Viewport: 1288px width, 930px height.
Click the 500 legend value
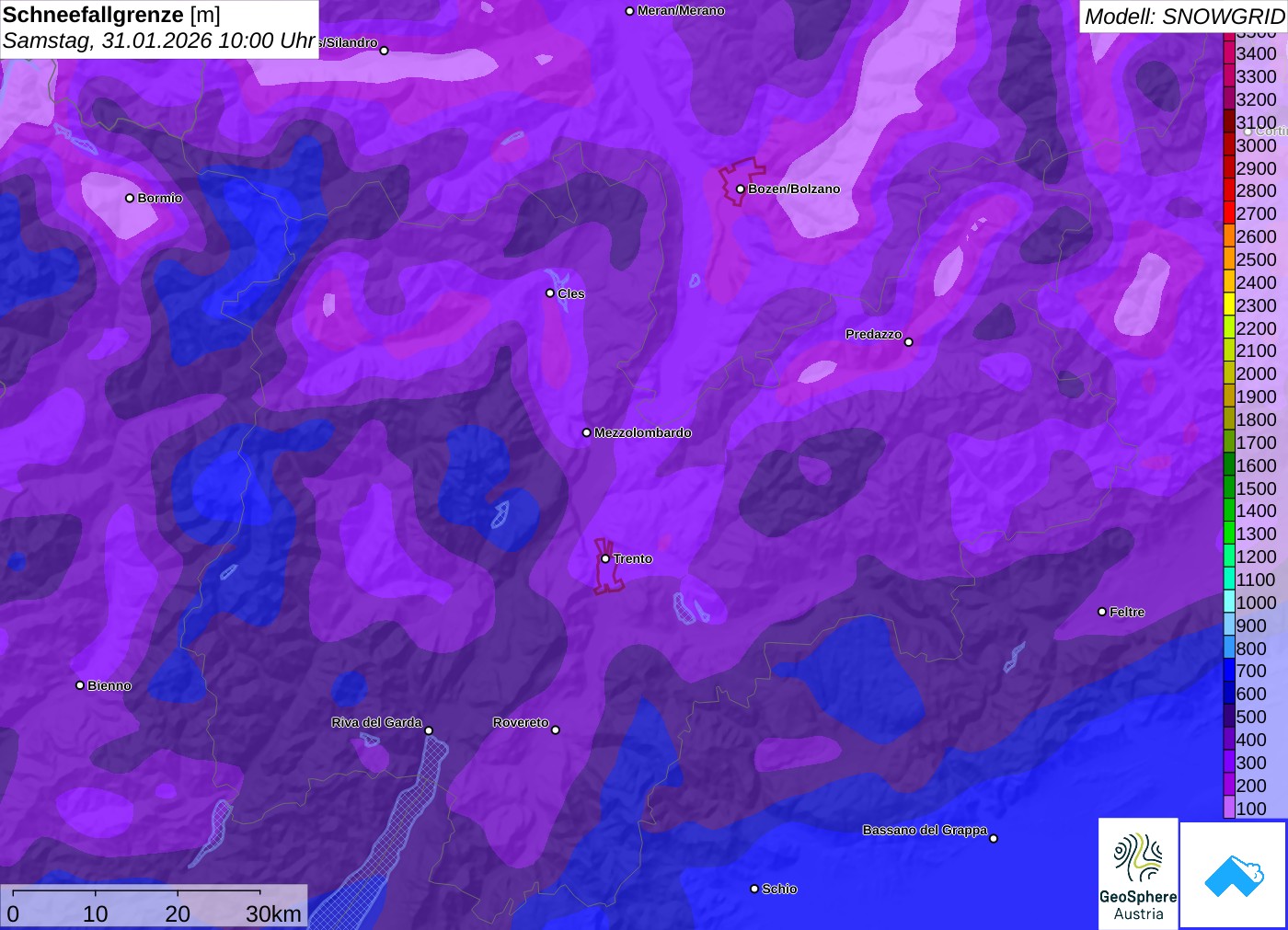point(1251,717)
